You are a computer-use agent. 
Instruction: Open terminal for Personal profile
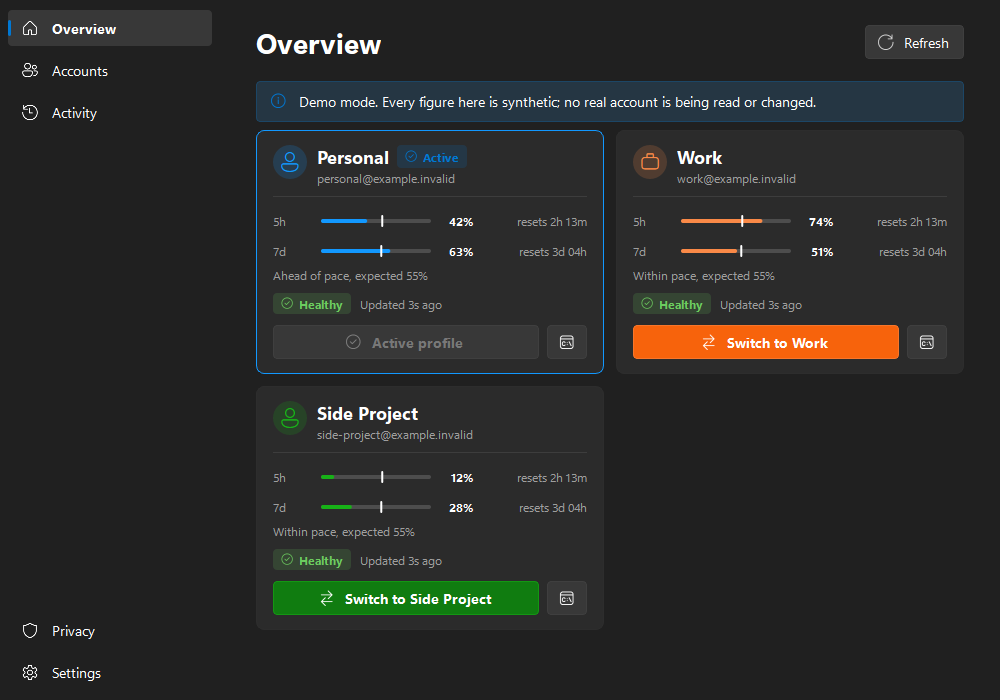pos(567,342)
